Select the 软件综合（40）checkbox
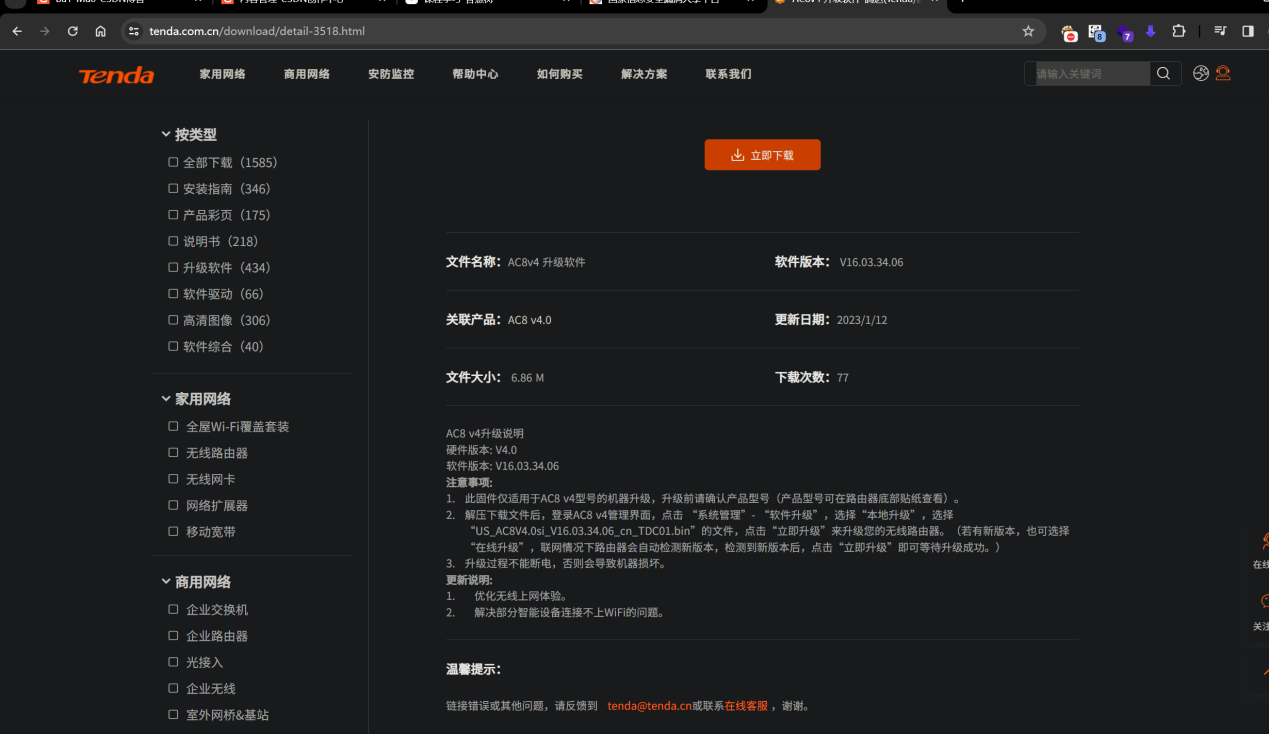 pos(173,346)
